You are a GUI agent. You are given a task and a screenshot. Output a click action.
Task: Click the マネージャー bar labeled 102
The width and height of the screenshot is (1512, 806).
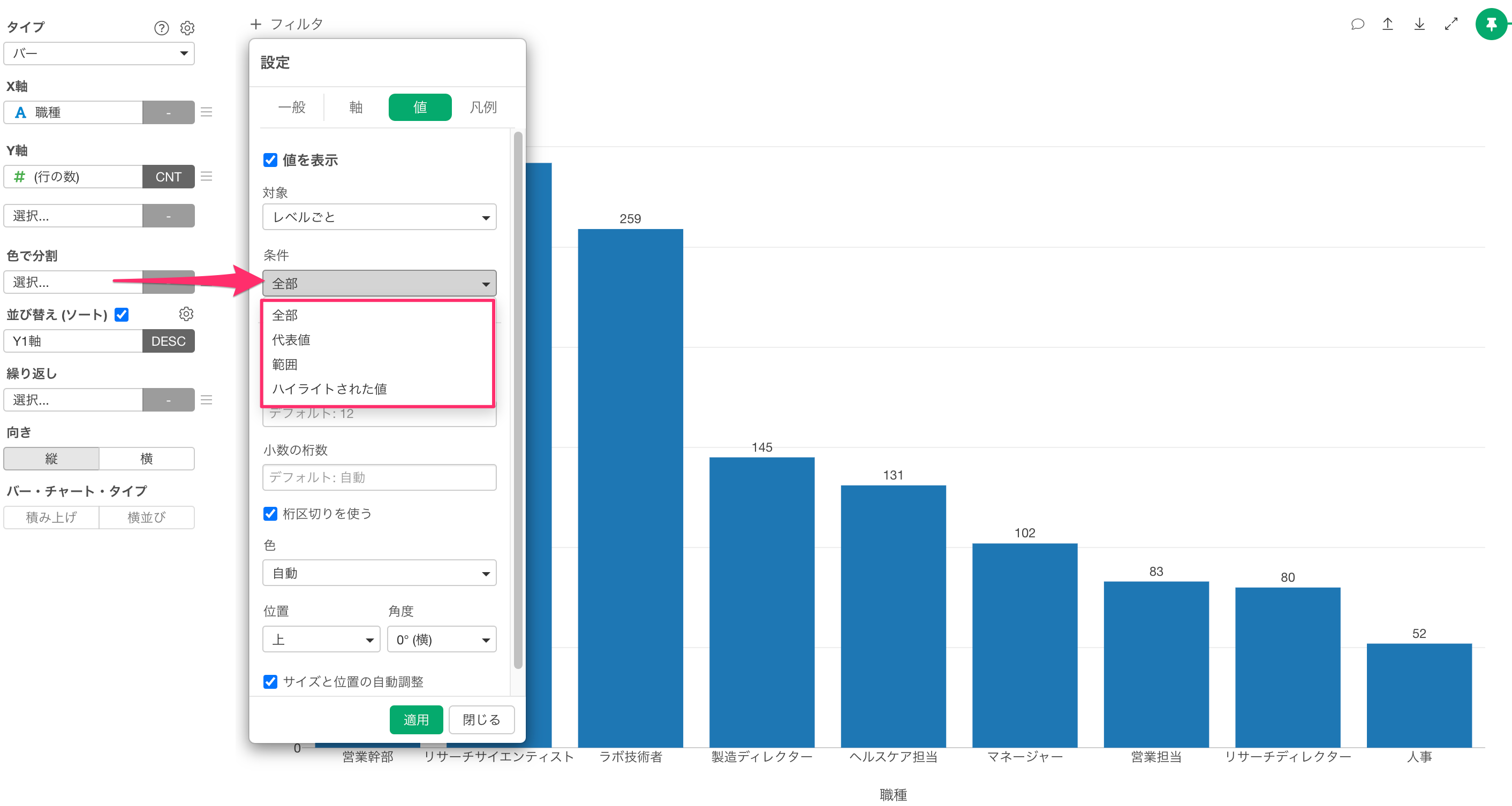1025,645
